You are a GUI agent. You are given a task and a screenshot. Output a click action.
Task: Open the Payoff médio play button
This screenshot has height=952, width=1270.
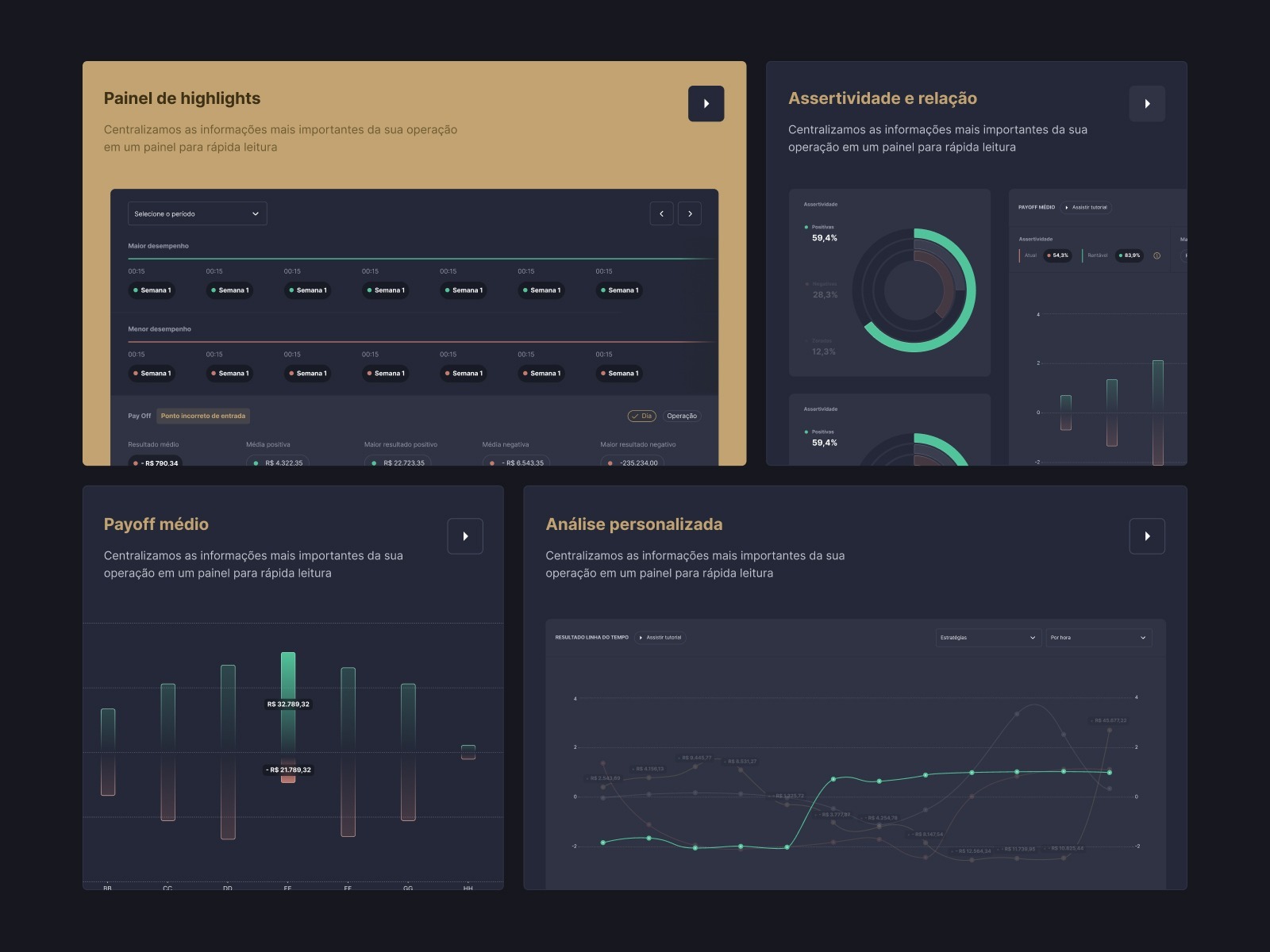(465, 536)
